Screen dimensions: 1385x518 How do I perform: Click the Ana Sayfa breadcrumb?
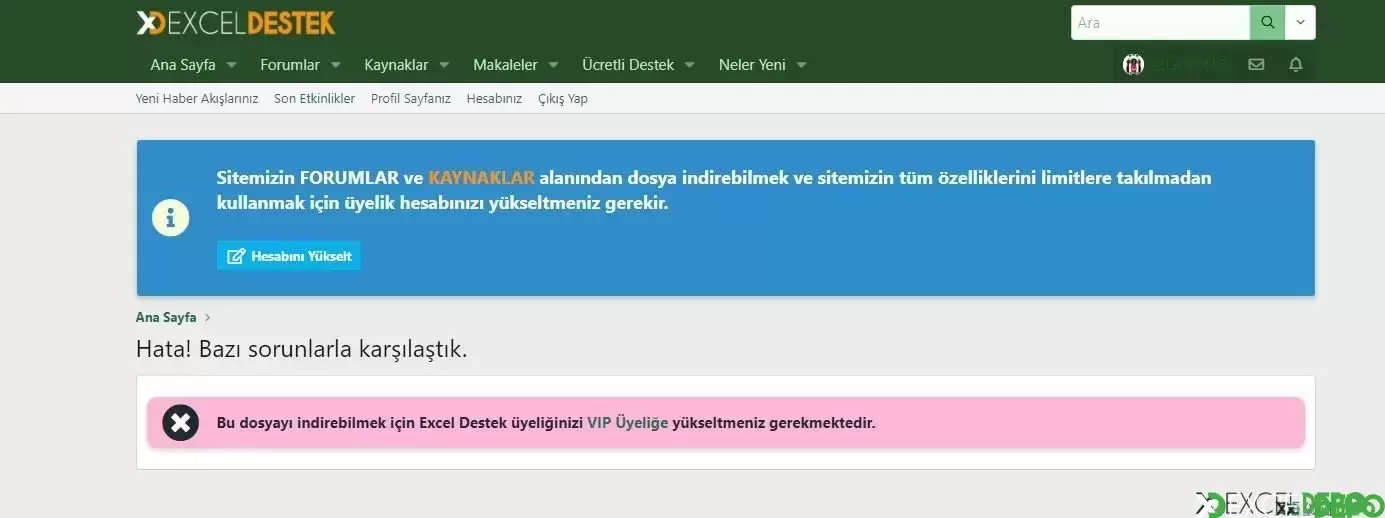click(x=166, y=317)
